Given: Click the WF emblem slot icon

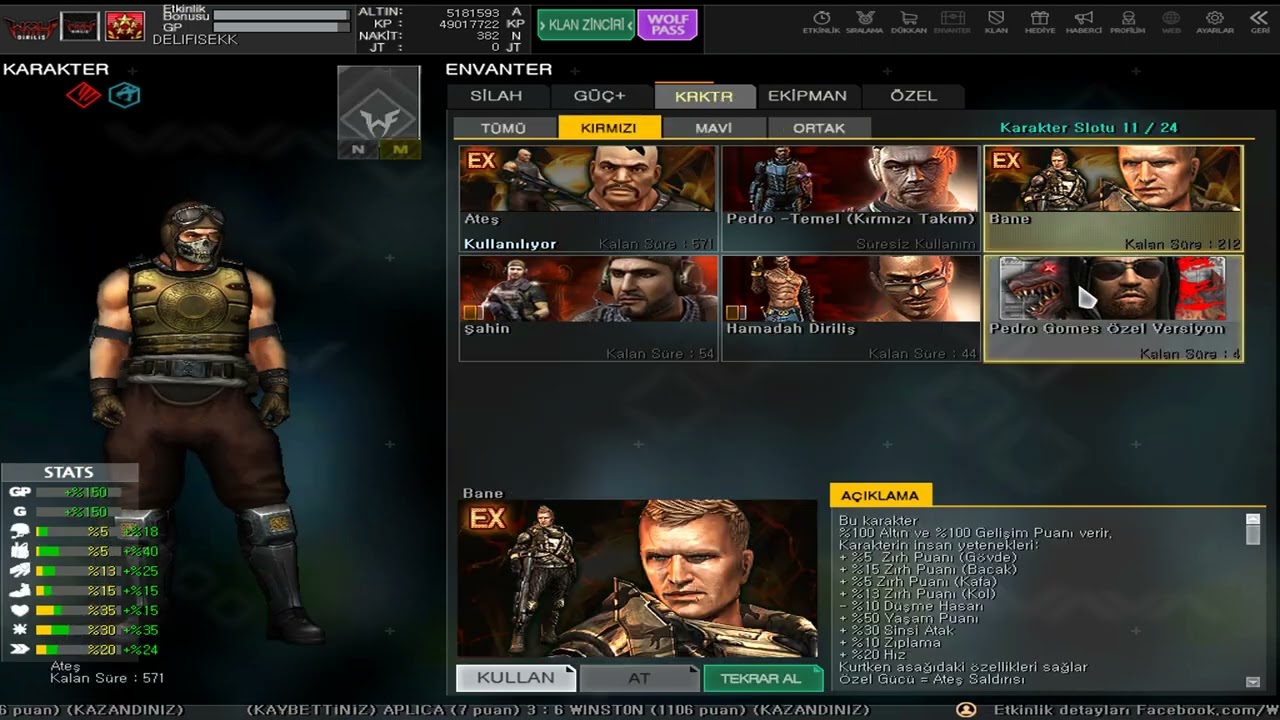Looking at the screenshot, I should point(378,104).
